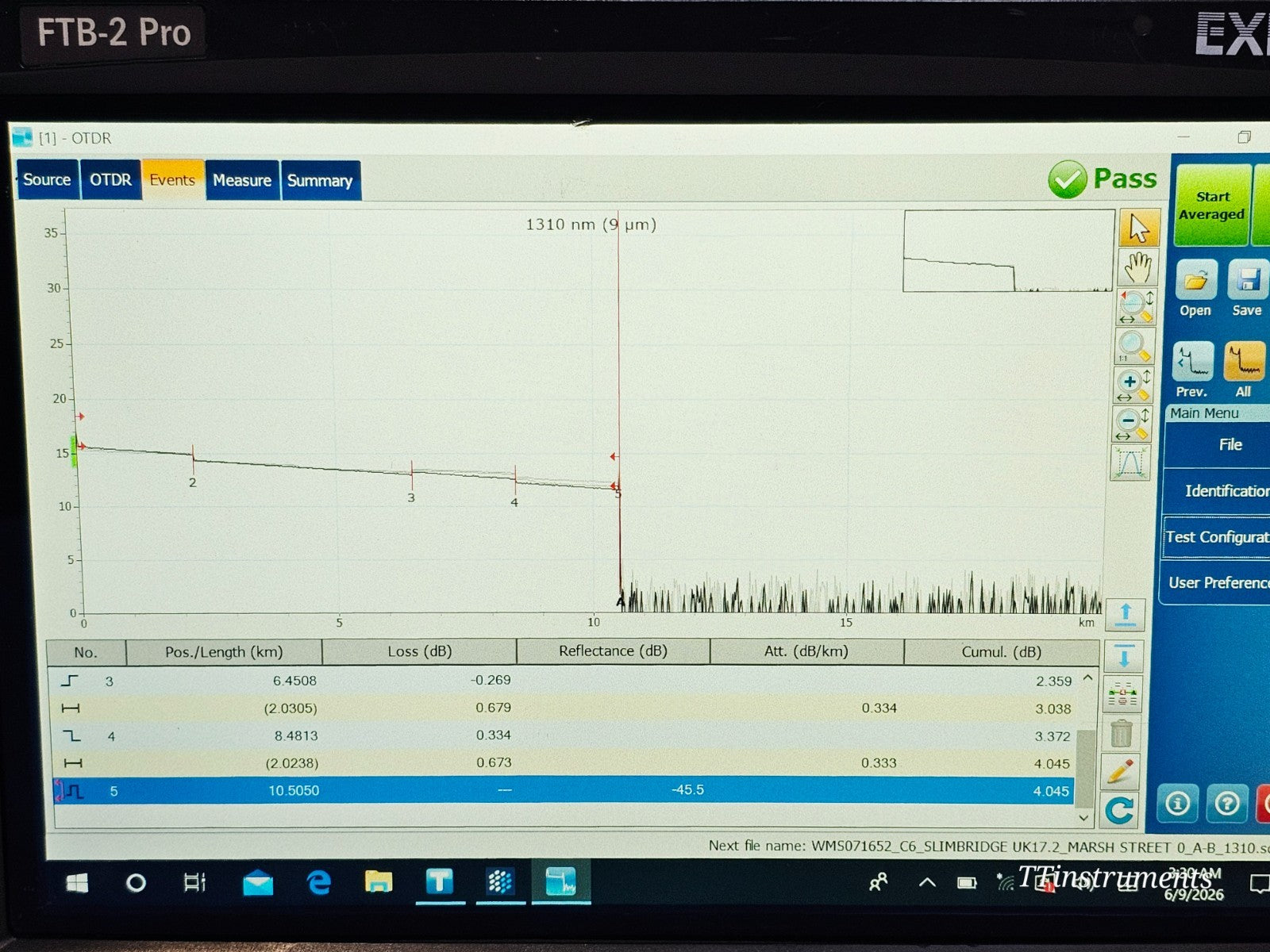
Task: Open the help question mark button
Action: click(1227, 804)
